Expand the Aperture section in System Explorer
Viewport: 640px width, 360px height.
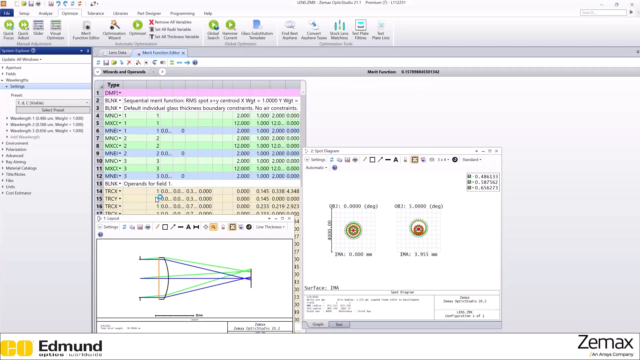click(x=3, y=68)
